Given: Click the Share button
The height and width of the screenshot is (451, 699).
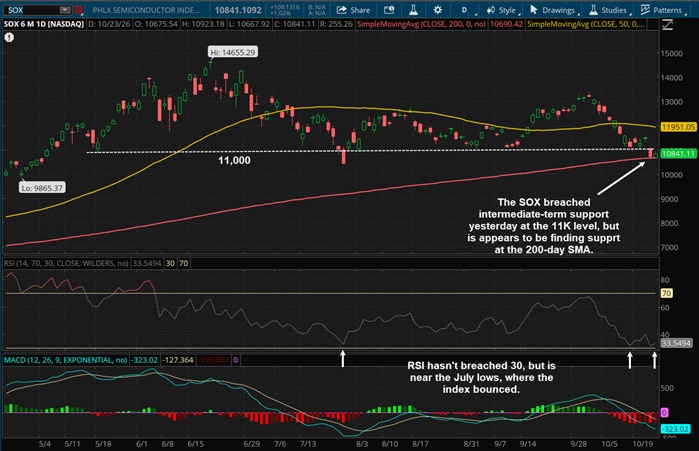Looking at the screenshot, I should click(x=353, y=10).
